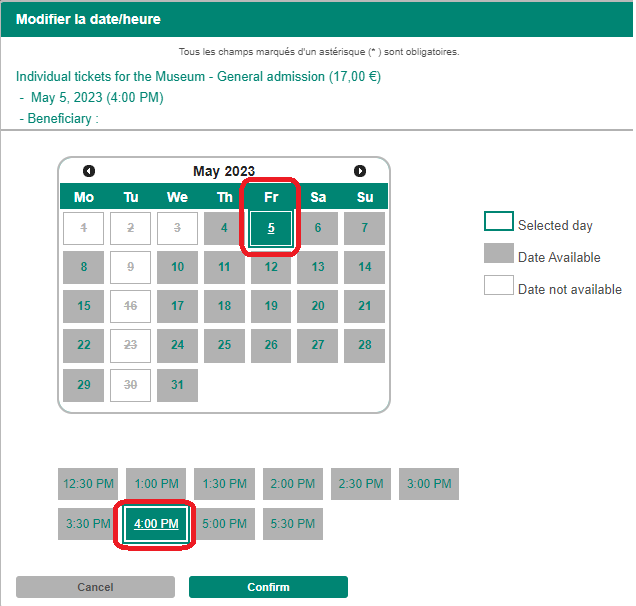Image resolution: width=636 pixels, height=606 pixels.
Task: Choose Sunday May 7
Action: [x=365, y=228]
